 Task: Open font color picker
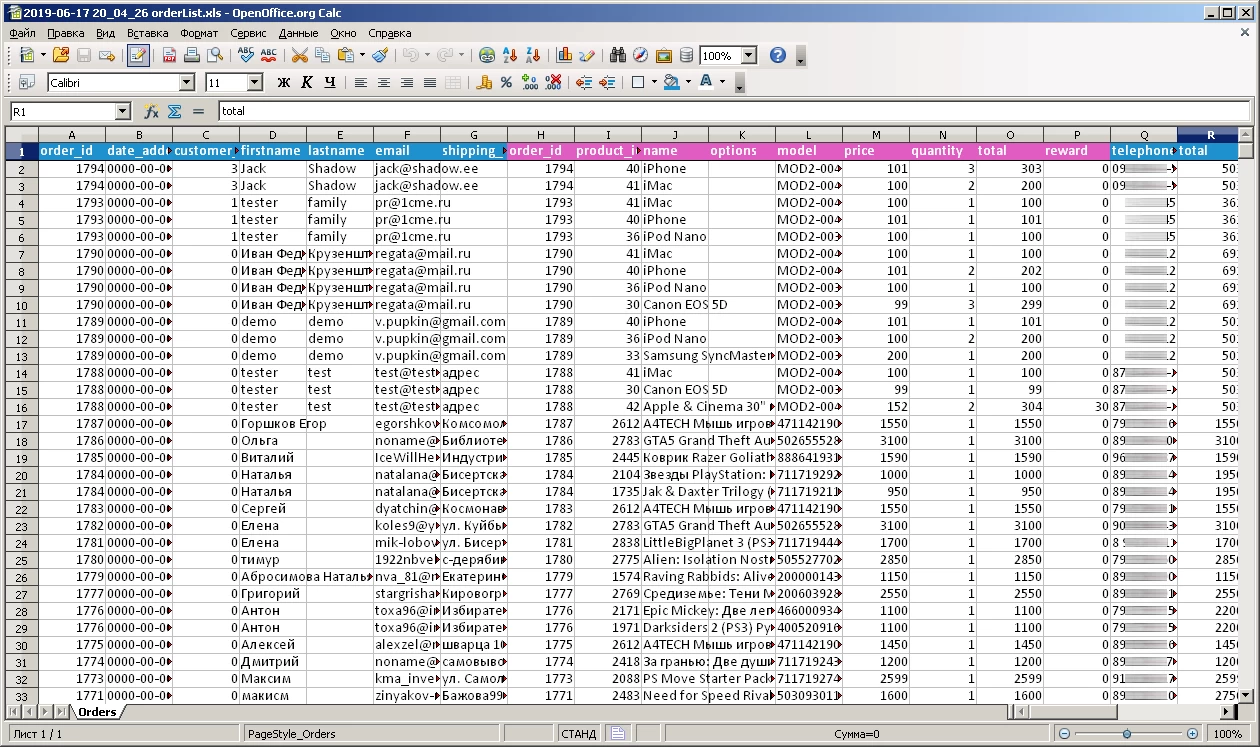(708, 82)
